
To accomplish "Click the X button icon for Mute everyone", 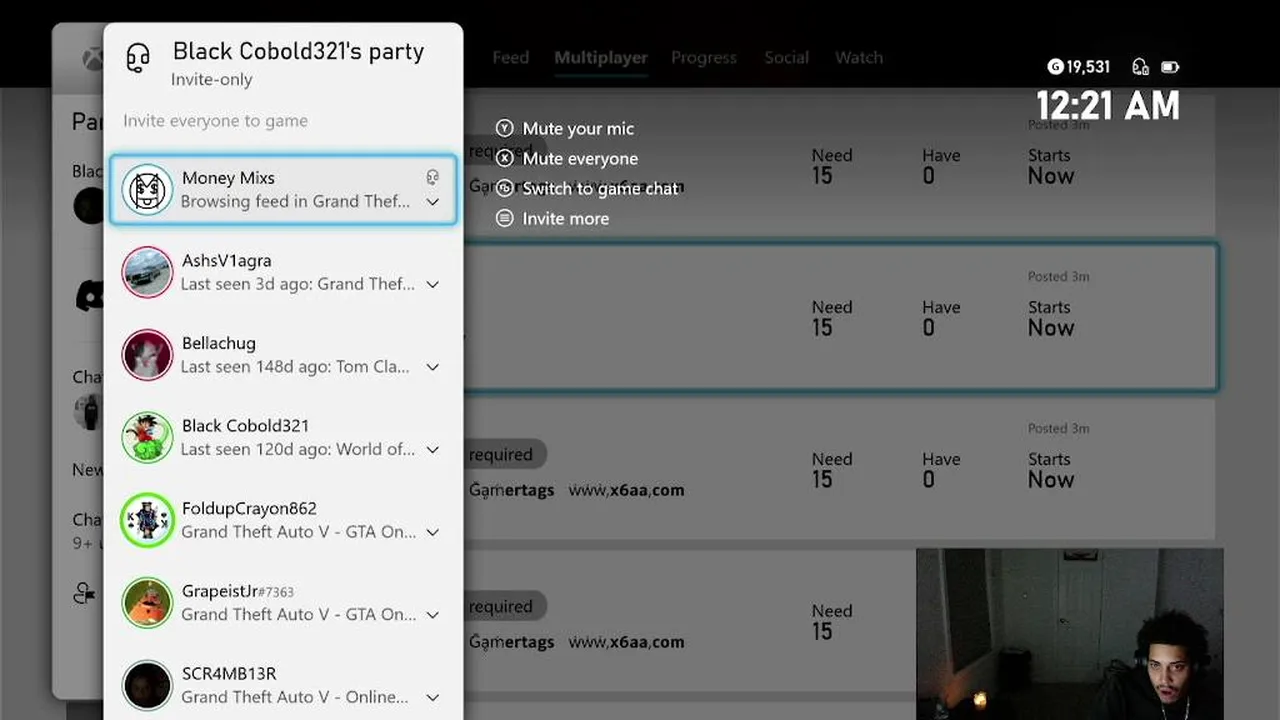I will click(505, 158).
